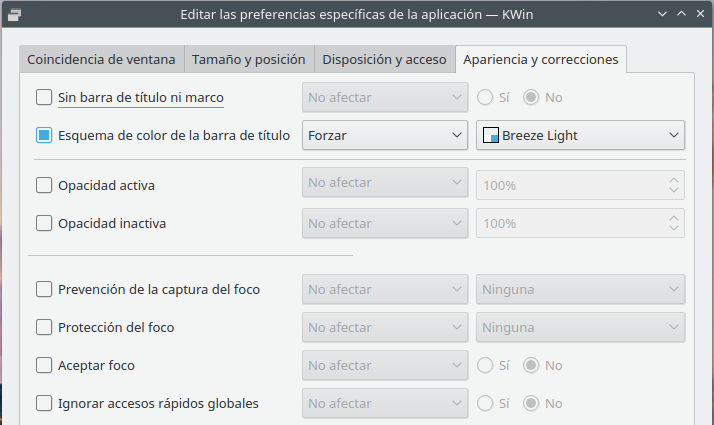This screenshot has width=714, height=425.
Task: Enable the 'Sin barra de título ni marco' checkbox
Action: click(44, 98)
